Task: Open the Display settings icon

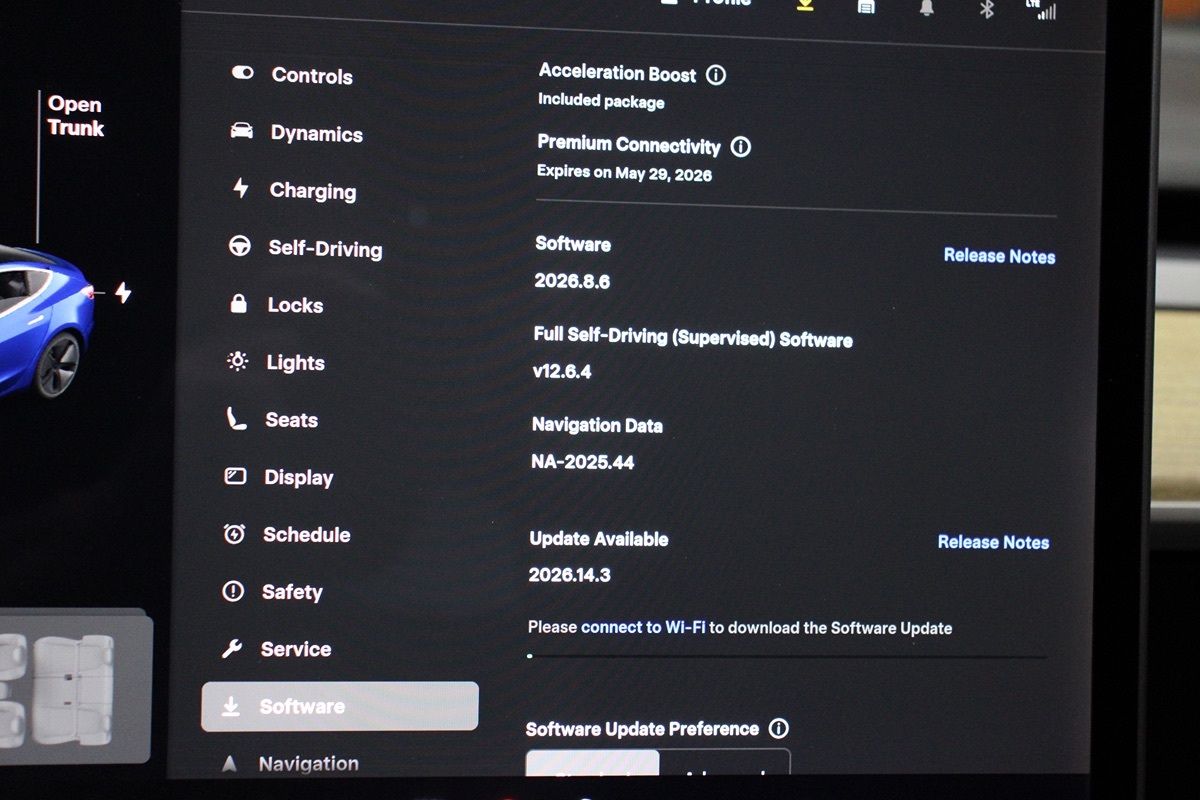Action: [x=235, y=476]
